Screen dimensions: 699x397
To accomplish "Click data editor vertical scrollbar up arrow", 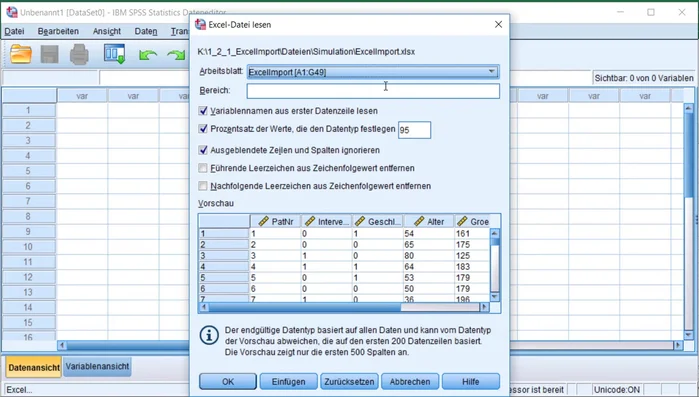I will coord(688,108).
